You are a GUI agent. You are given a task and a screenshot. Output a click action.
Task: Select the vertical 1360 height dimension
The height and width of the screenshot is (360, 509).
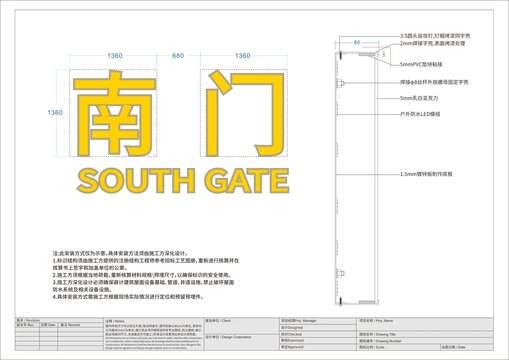[x=55, y=113]
